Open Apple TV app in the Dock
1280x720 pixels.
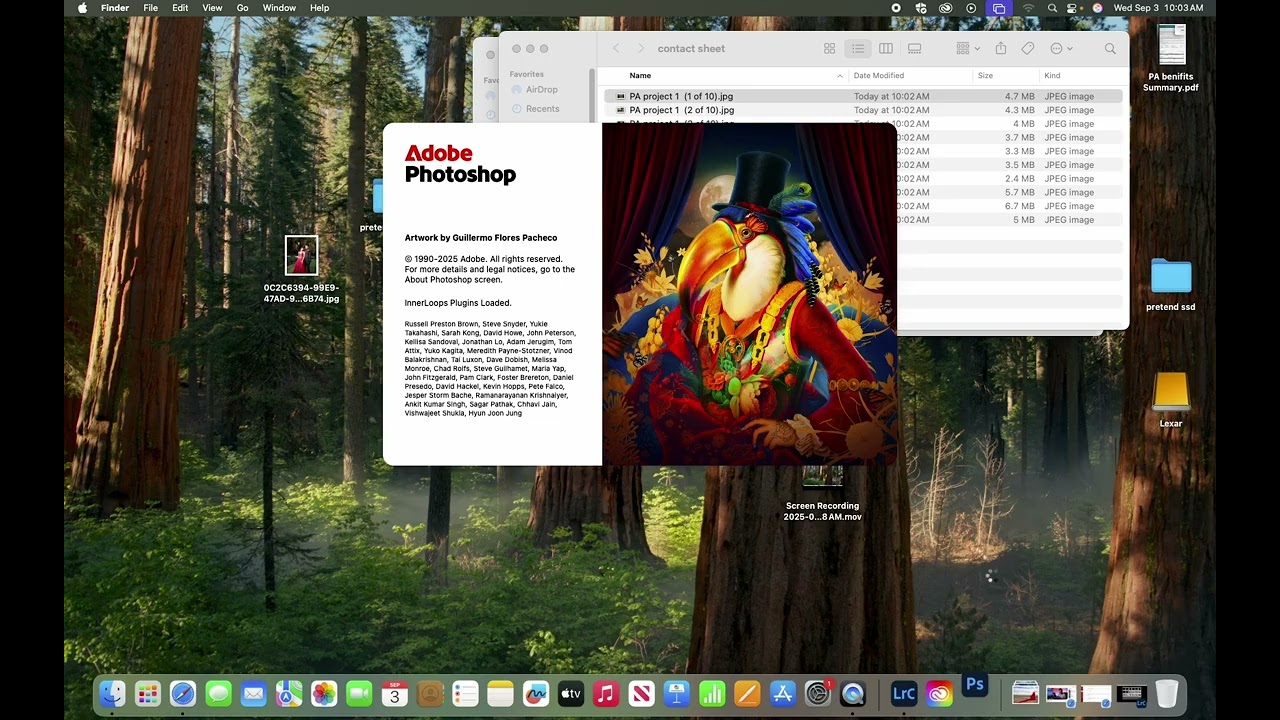click(x=571, y=694)
